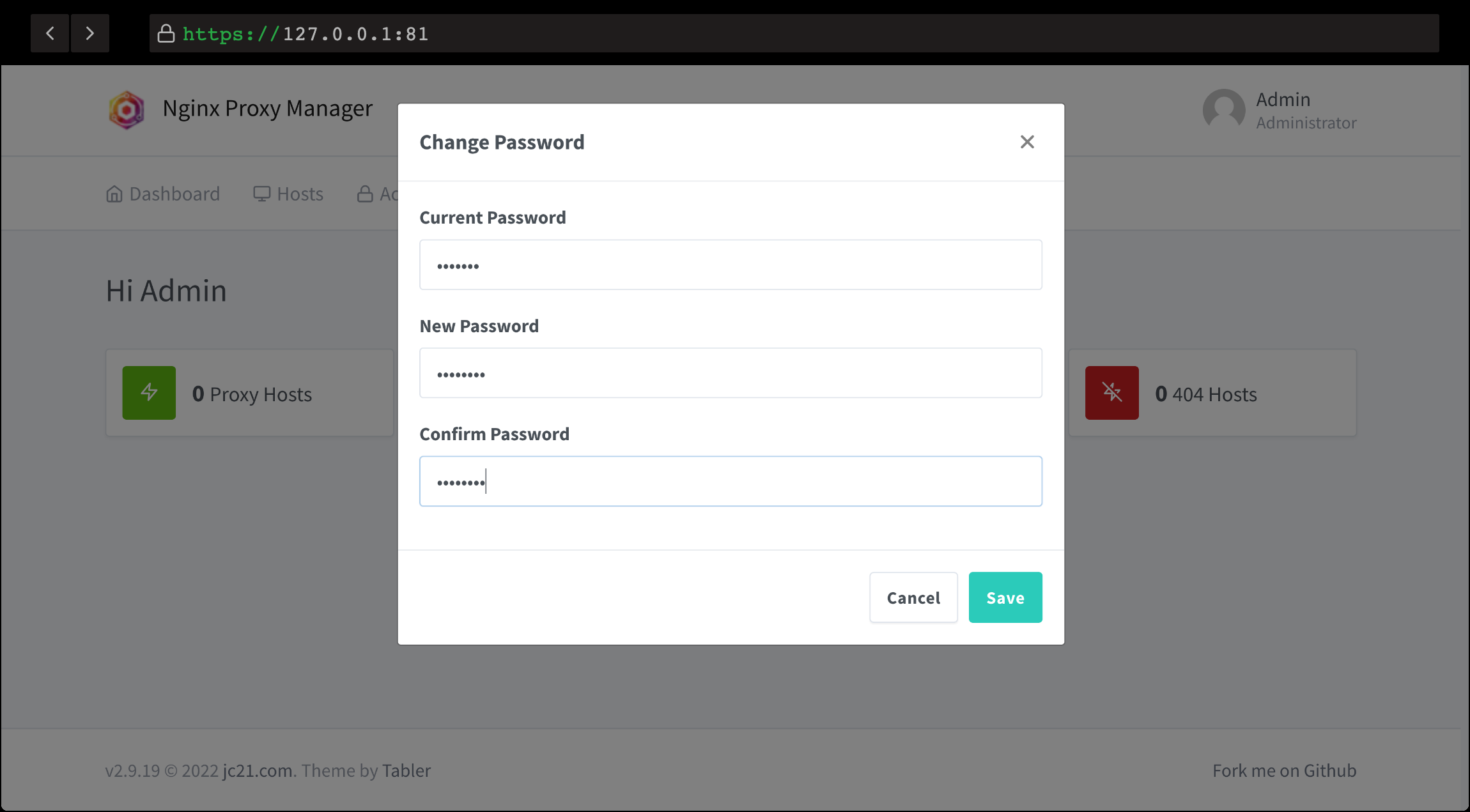Click the New Password input field
This screenshot has width=1470, height=812.
tap(731, 373)
